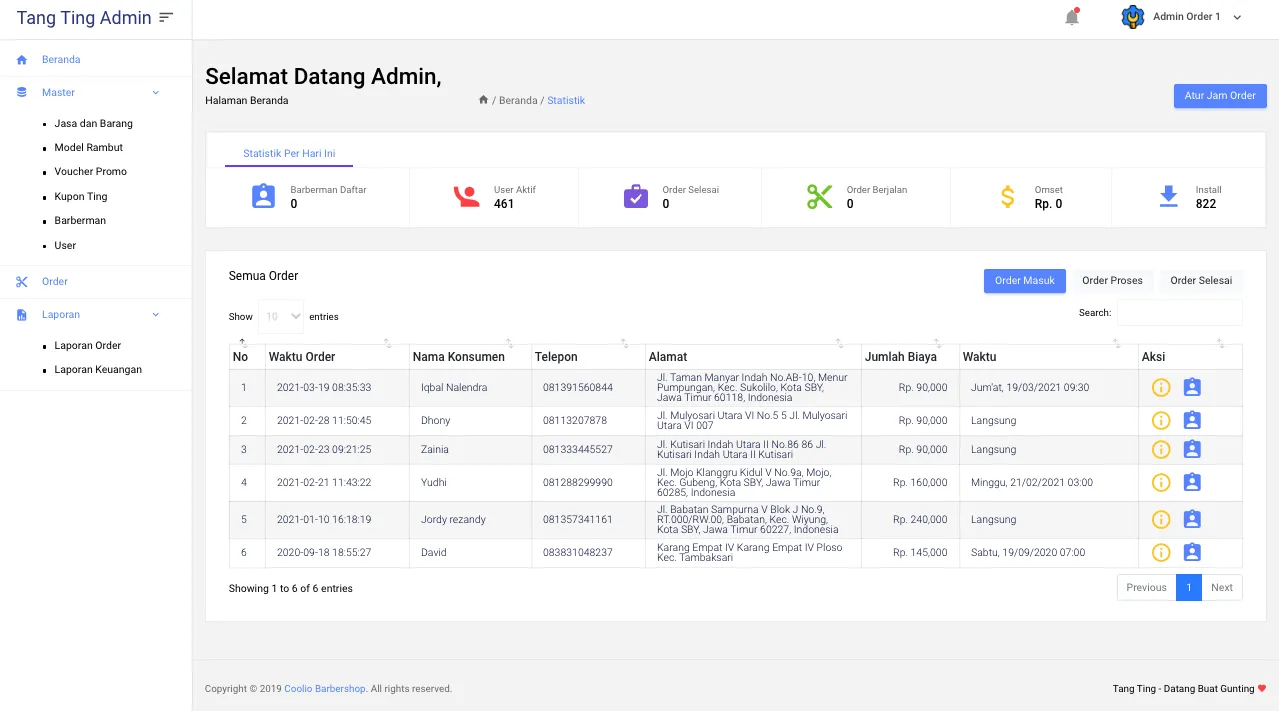Open Barberman submenu item
1279x711 pixels.
click(x=80, y=221)
